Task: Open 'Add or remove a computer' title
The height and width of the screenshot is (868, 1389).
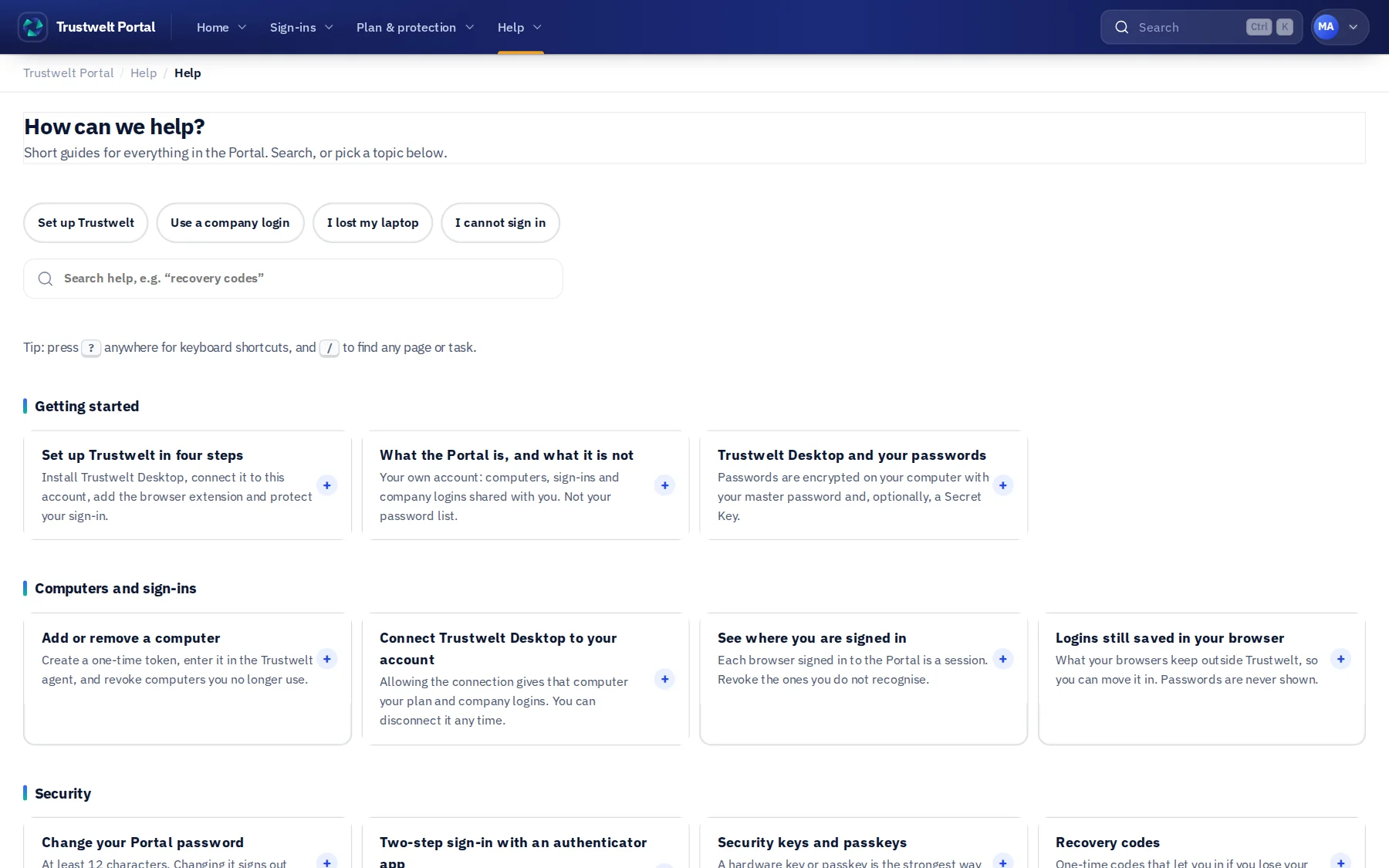Action: (x=131, y=638)
